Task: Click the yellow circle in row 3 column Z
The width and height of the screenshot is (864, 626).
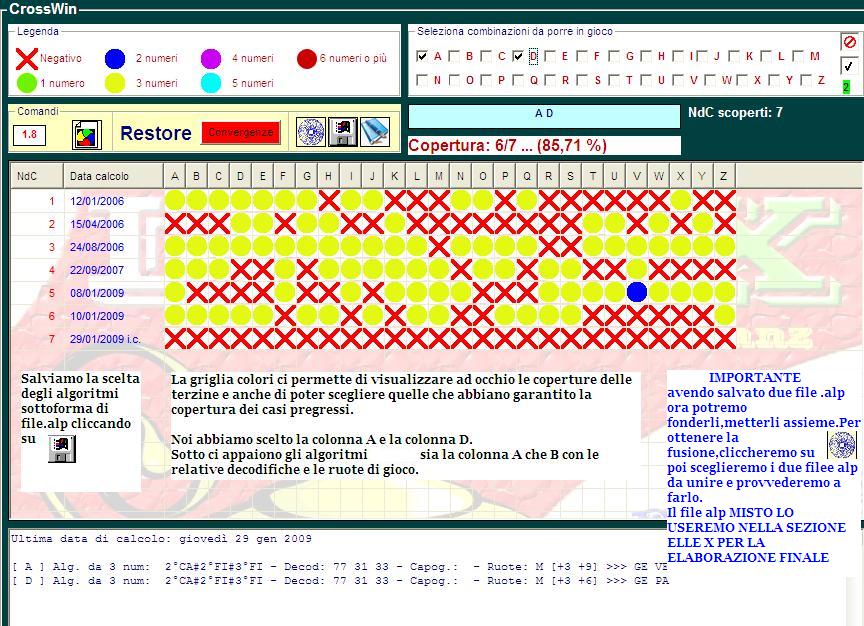Action: point(725,246)
